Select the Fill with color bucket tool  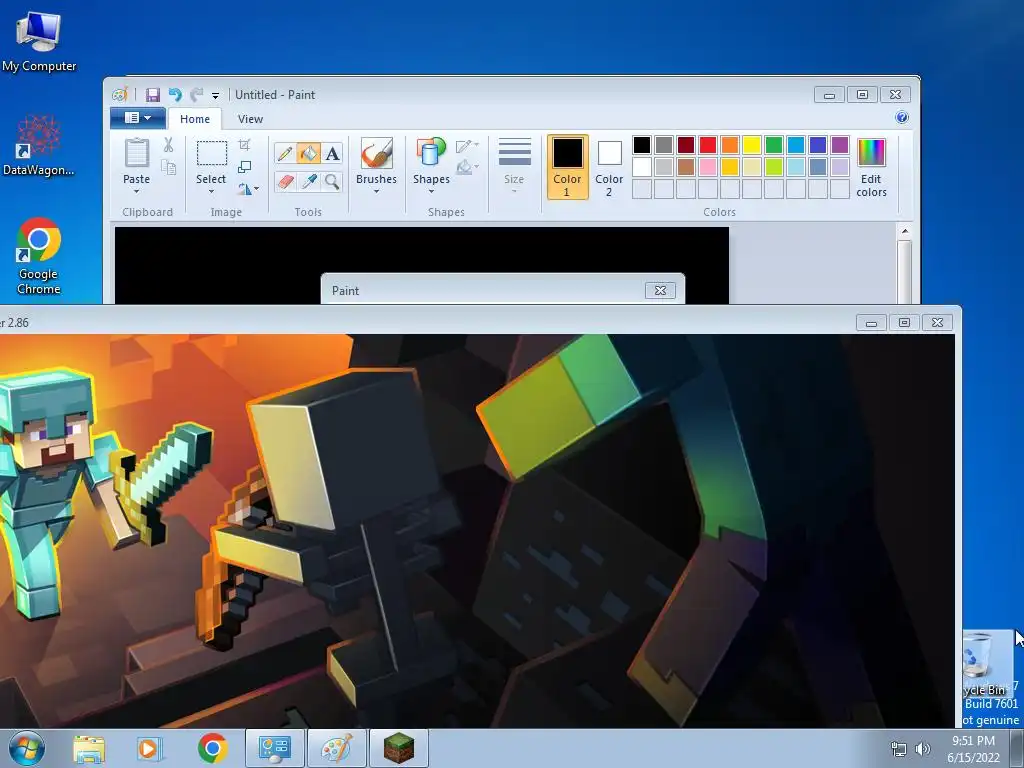point(308,153)
